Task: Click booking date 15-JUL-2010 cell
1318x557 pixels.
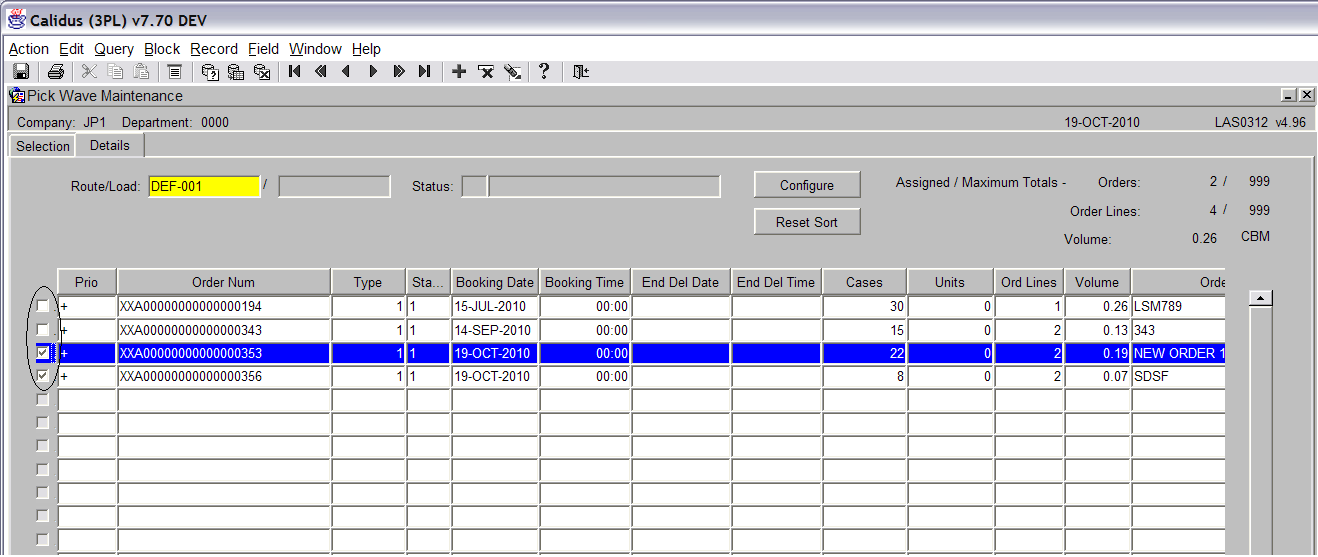Action: tap(495, 306)
